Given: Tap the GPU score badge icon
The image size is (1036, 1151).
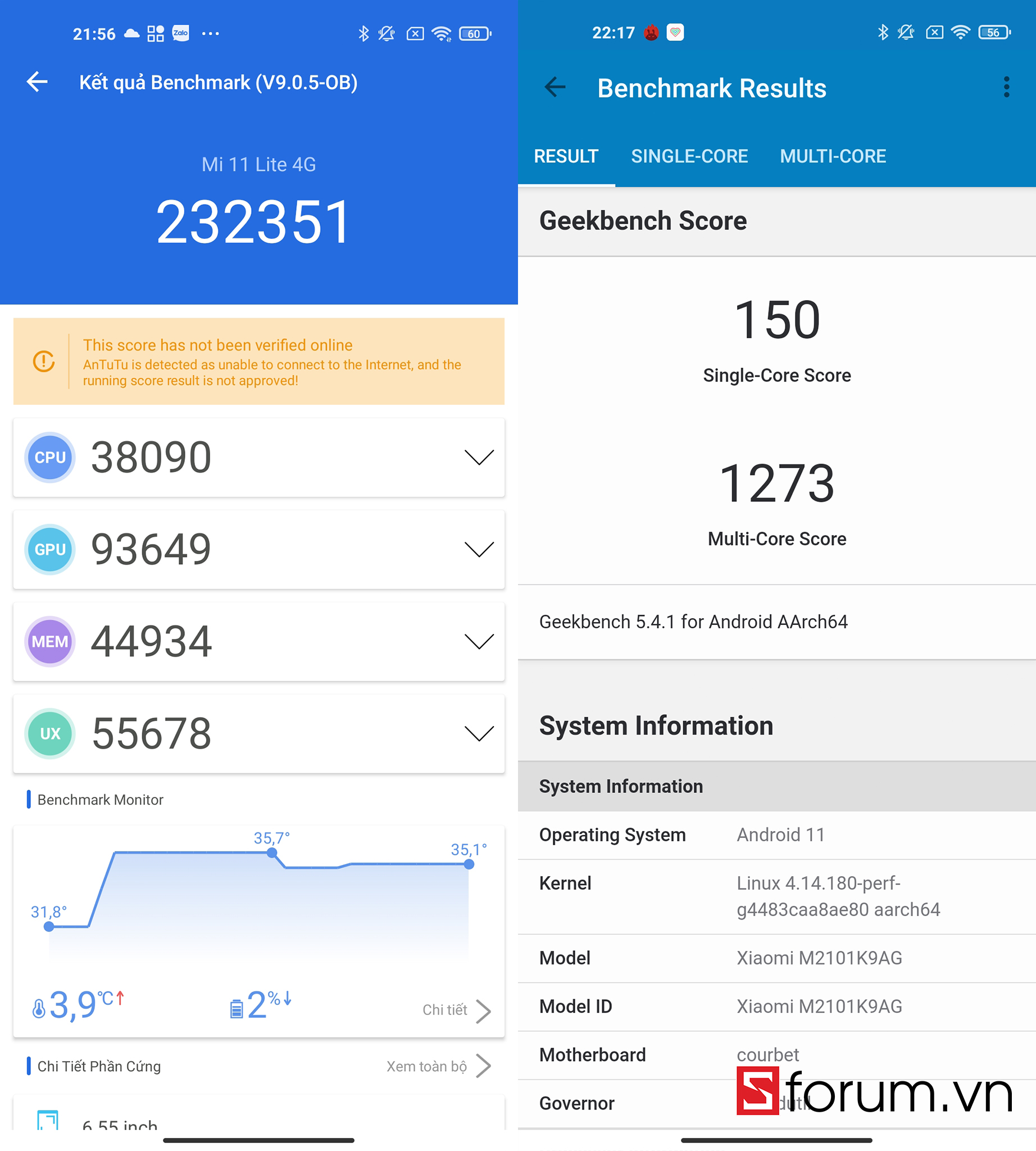Looking at the screenshot, I should tap(50, 550).
